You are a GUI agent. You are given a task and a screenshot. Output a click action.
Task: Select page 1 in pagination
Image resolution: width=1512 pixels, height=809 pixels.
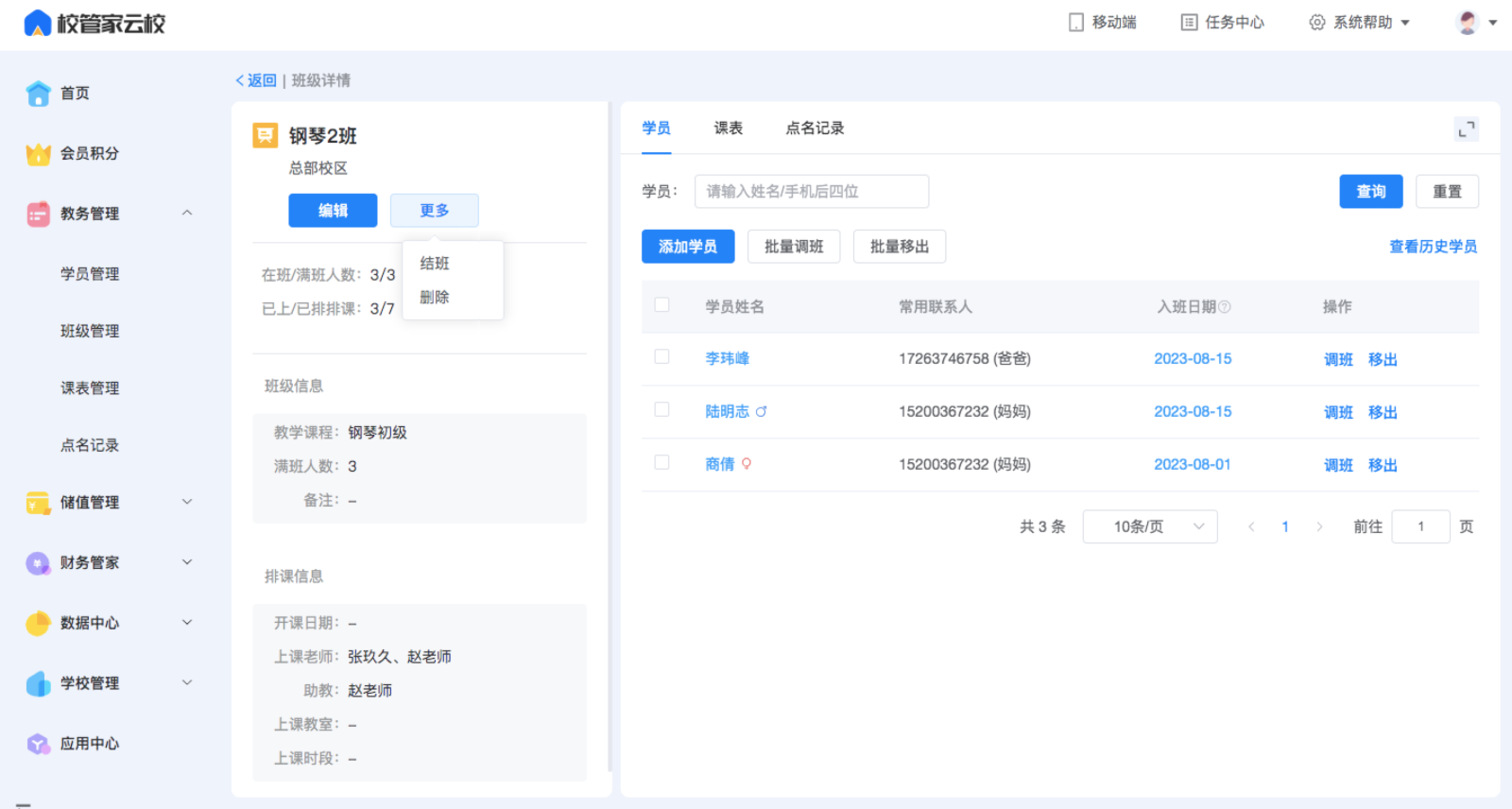click(x=1285, y=526)
